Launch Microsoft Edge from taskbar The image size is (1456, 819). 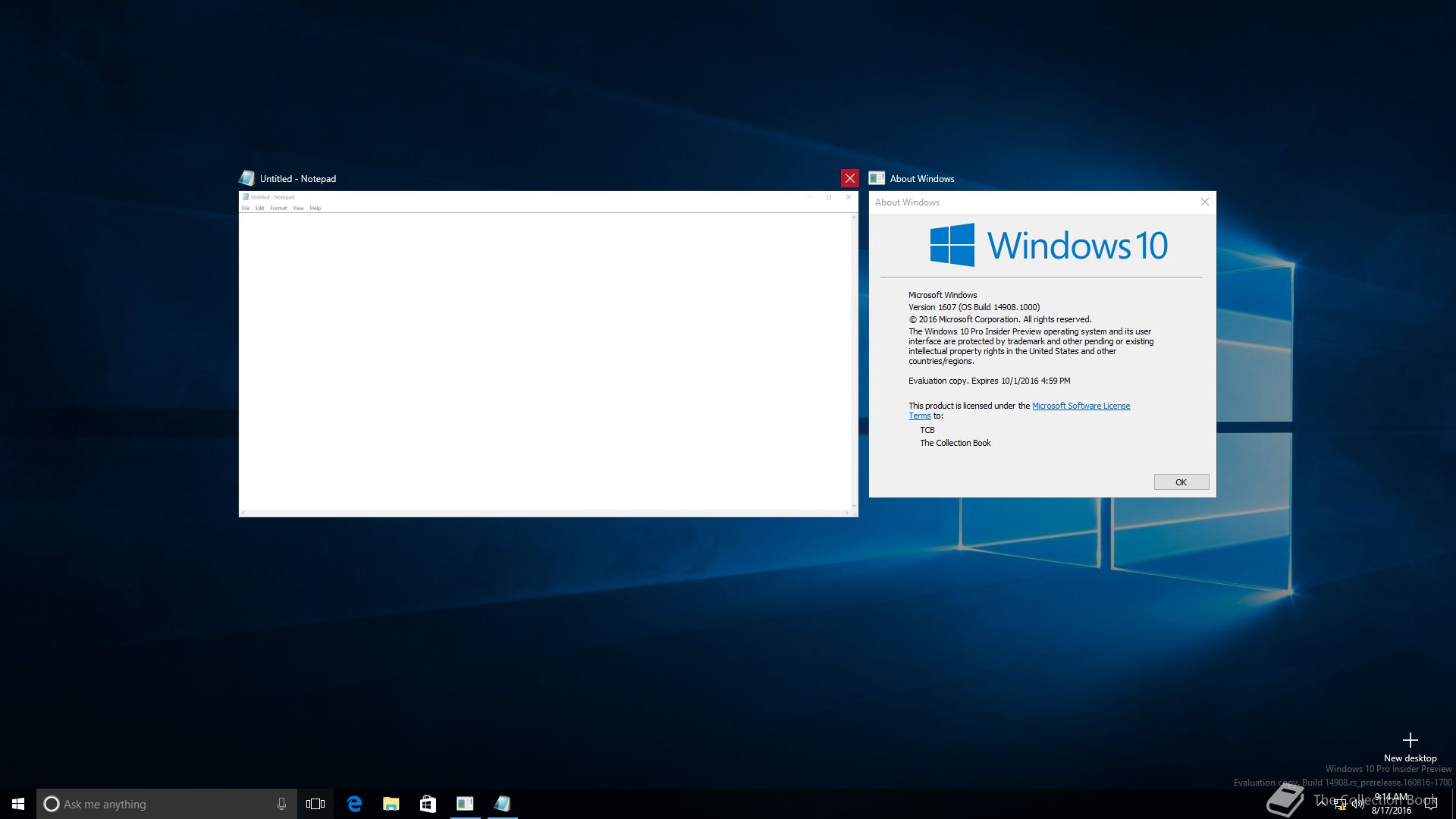click(354, 804)
